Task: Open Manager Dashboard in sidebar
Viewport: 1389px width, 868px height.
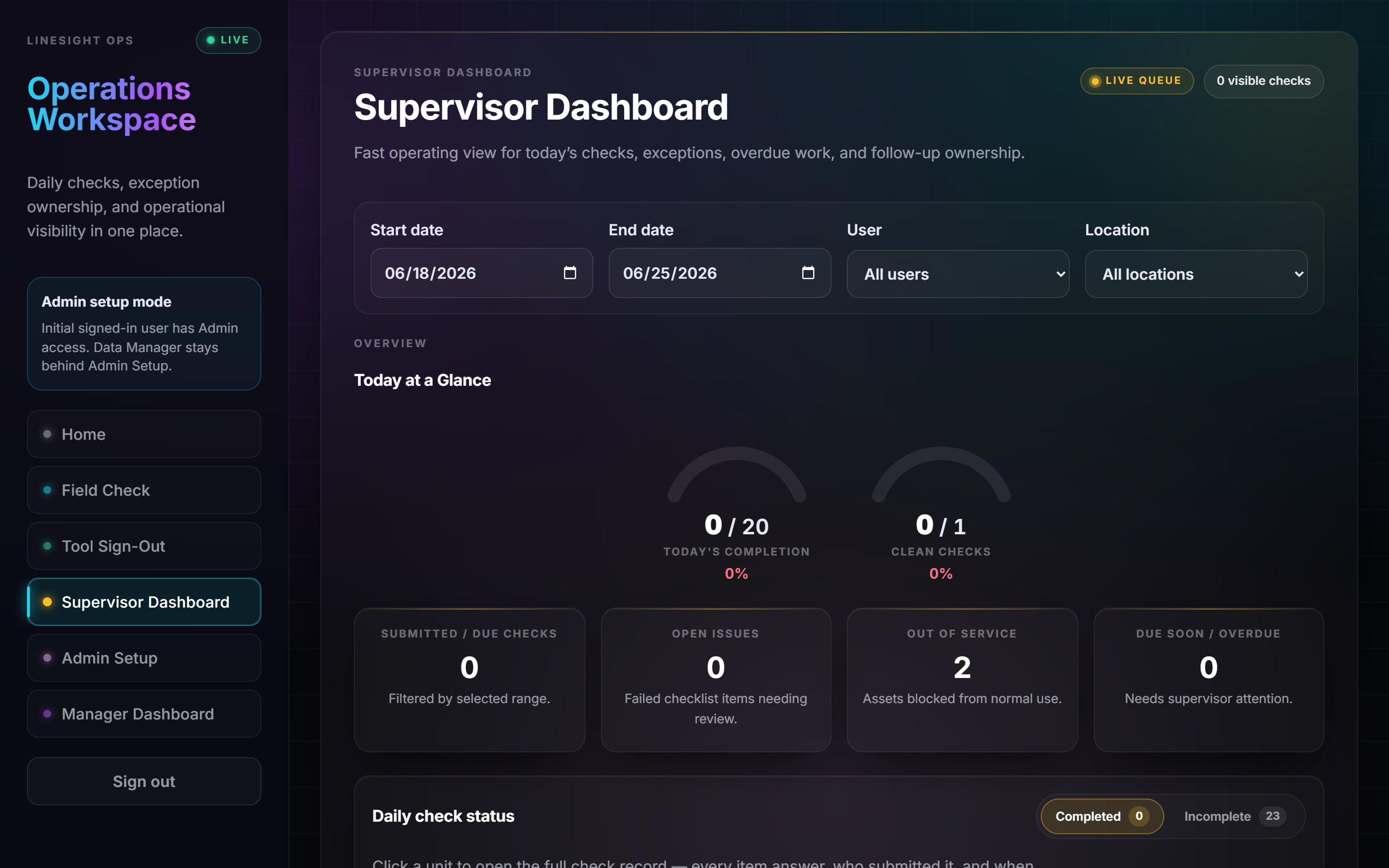Action: click(x=144, y=714)
